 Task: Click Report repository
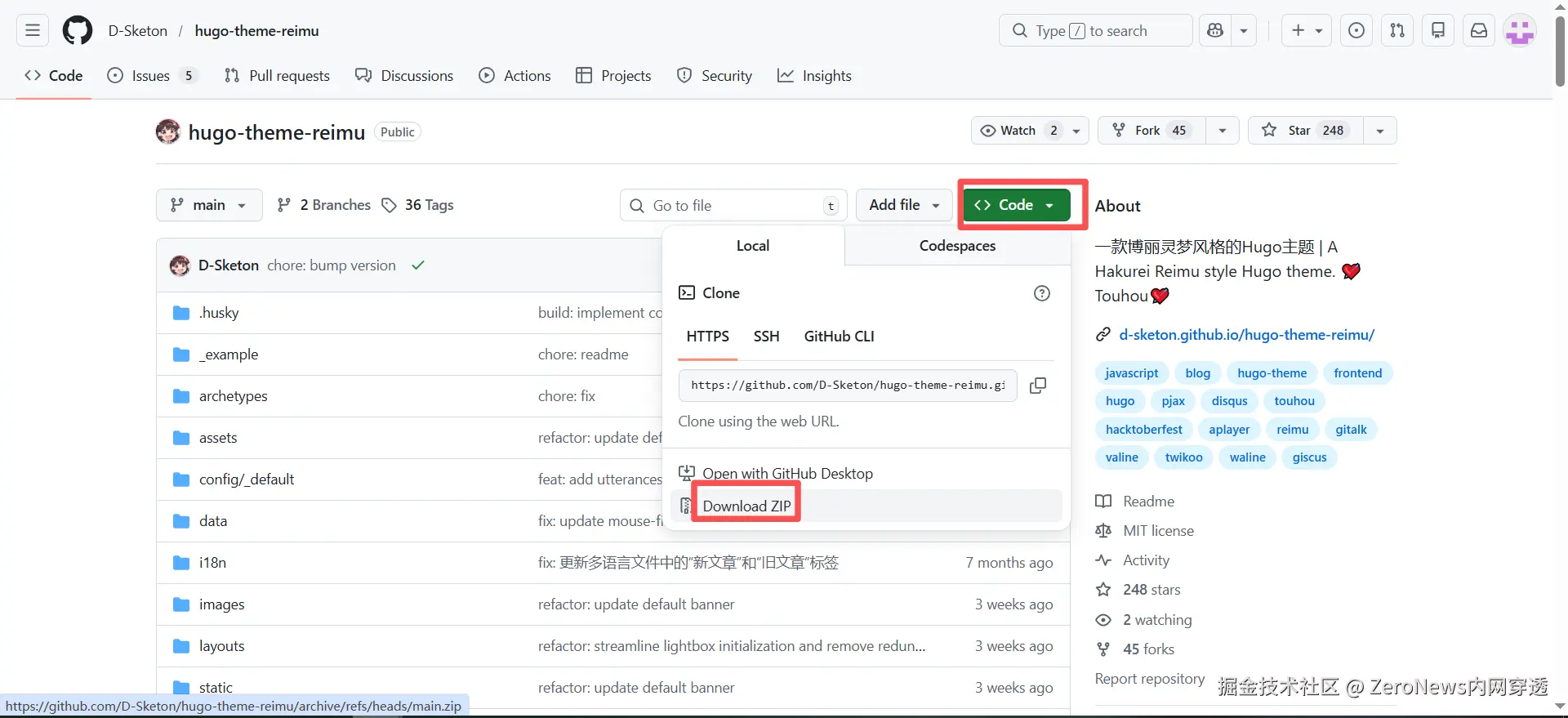tap(1150, 679)
